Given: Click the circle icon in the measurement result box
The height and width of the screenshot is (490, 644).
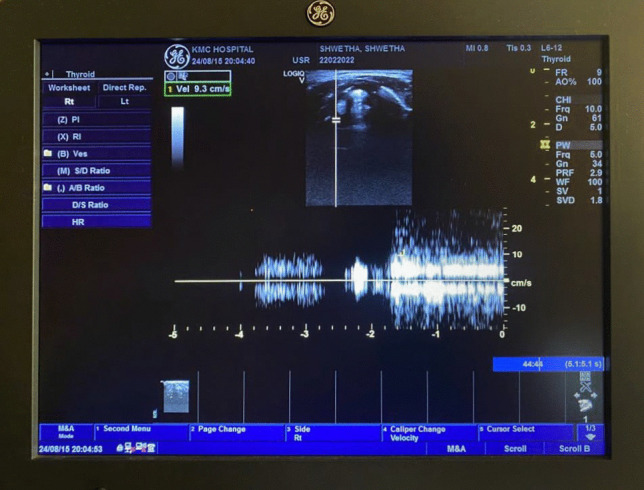Looking at the screenshot, I should [x=171, y=76].
